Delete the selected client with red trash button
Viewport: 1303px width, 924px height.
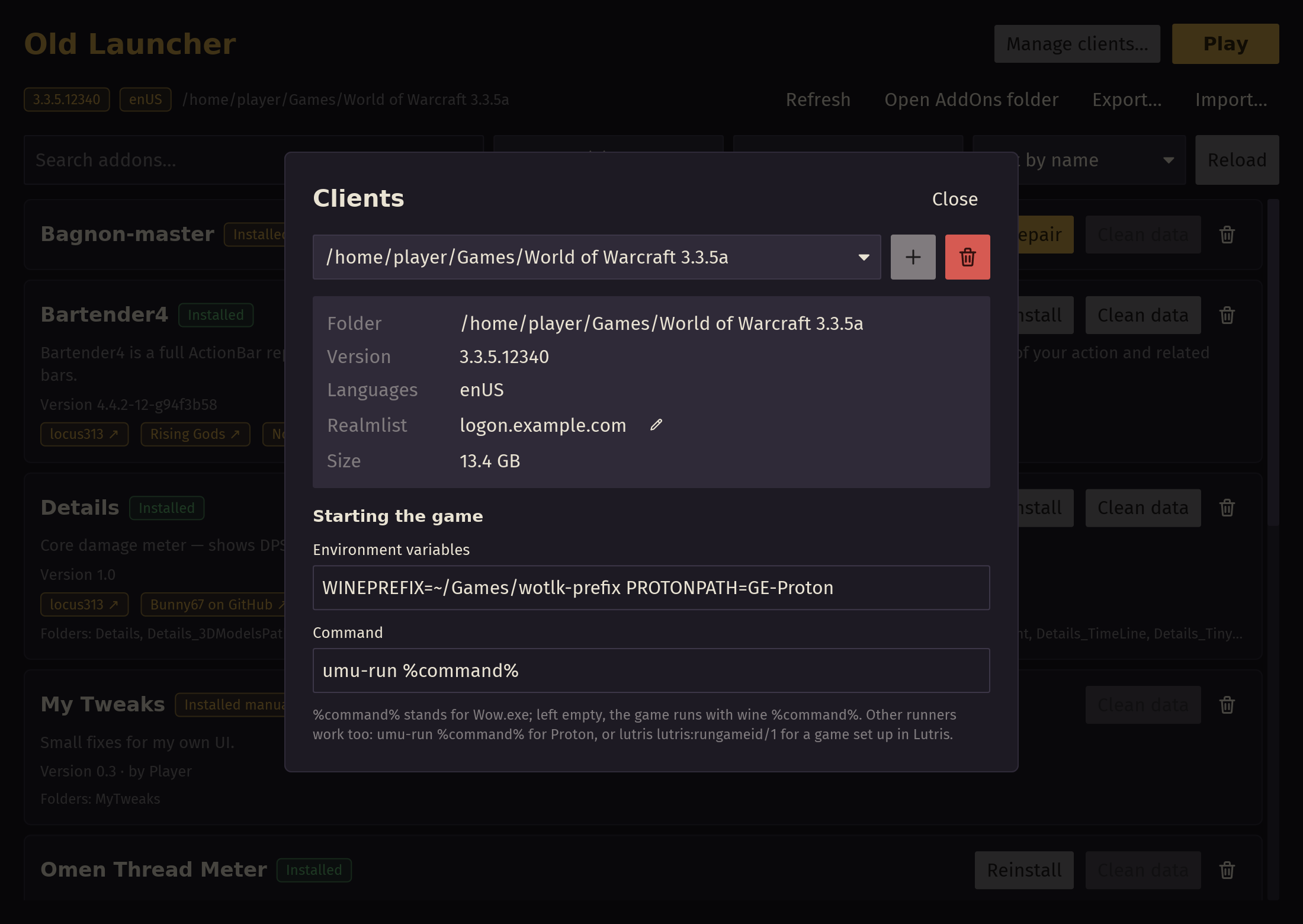pyautogui.click(x=967, y=257)
